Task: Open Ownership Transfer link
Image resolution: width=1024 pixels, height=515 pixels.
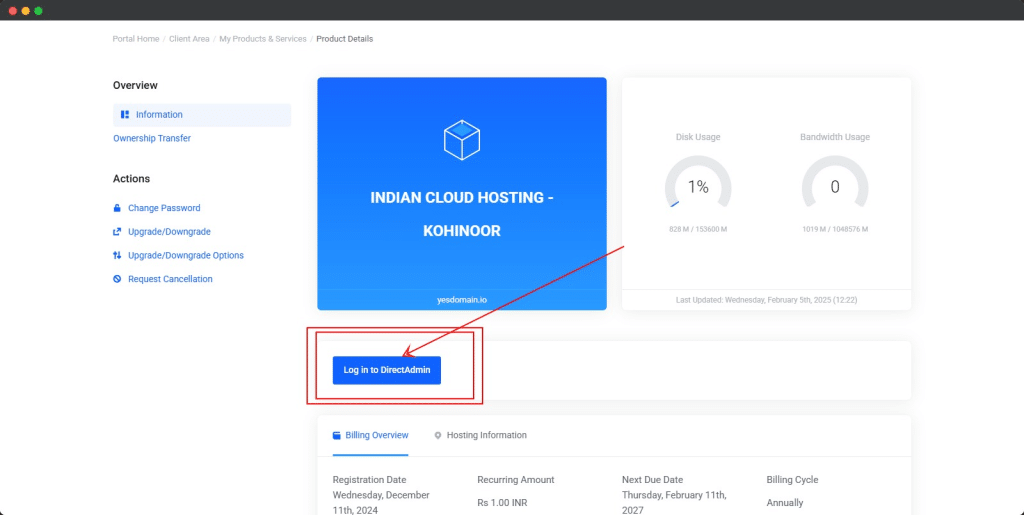Action: [152, 138]
